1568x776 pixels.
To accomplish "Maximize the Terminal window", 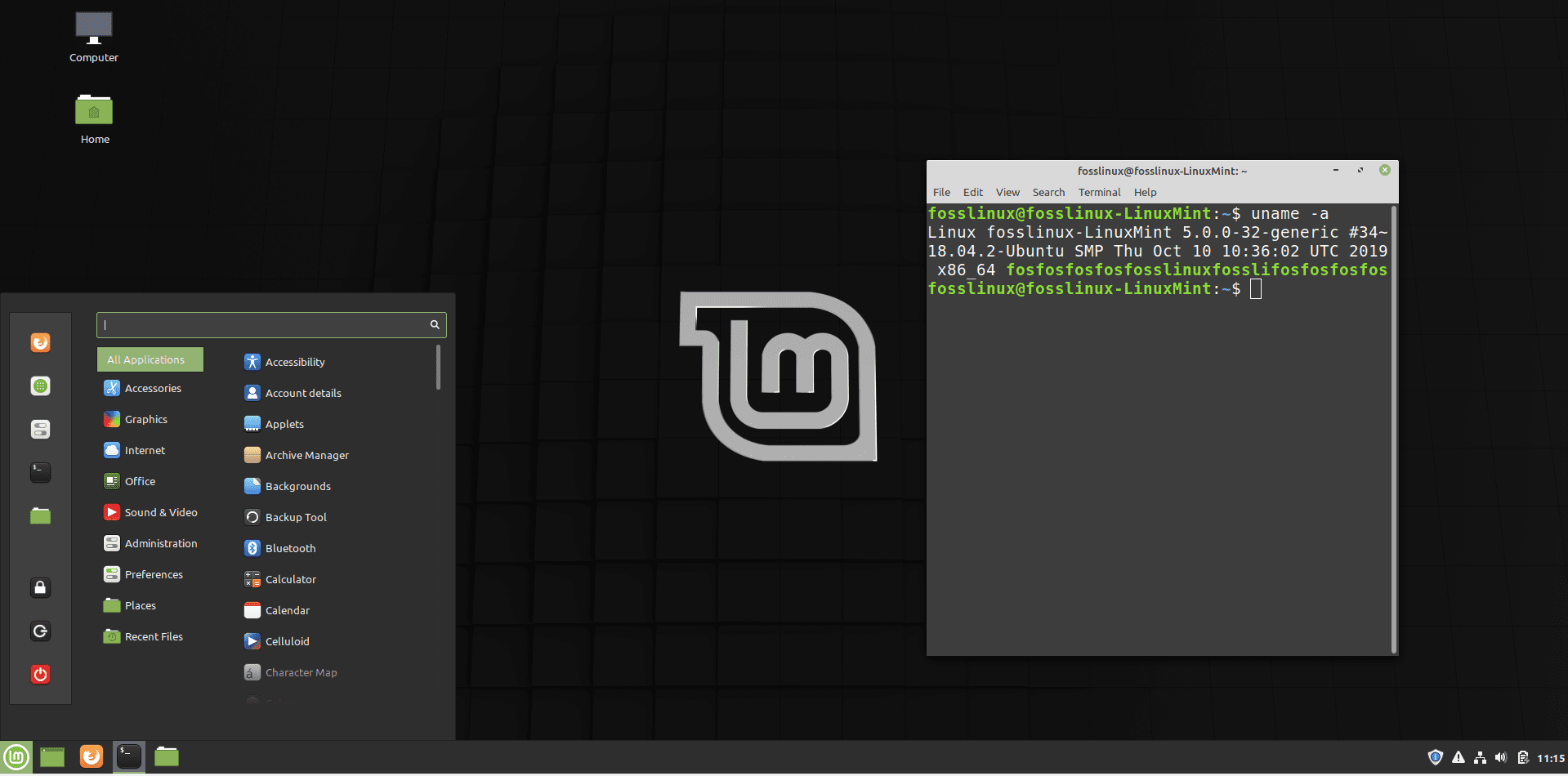I will [1360, 170].
